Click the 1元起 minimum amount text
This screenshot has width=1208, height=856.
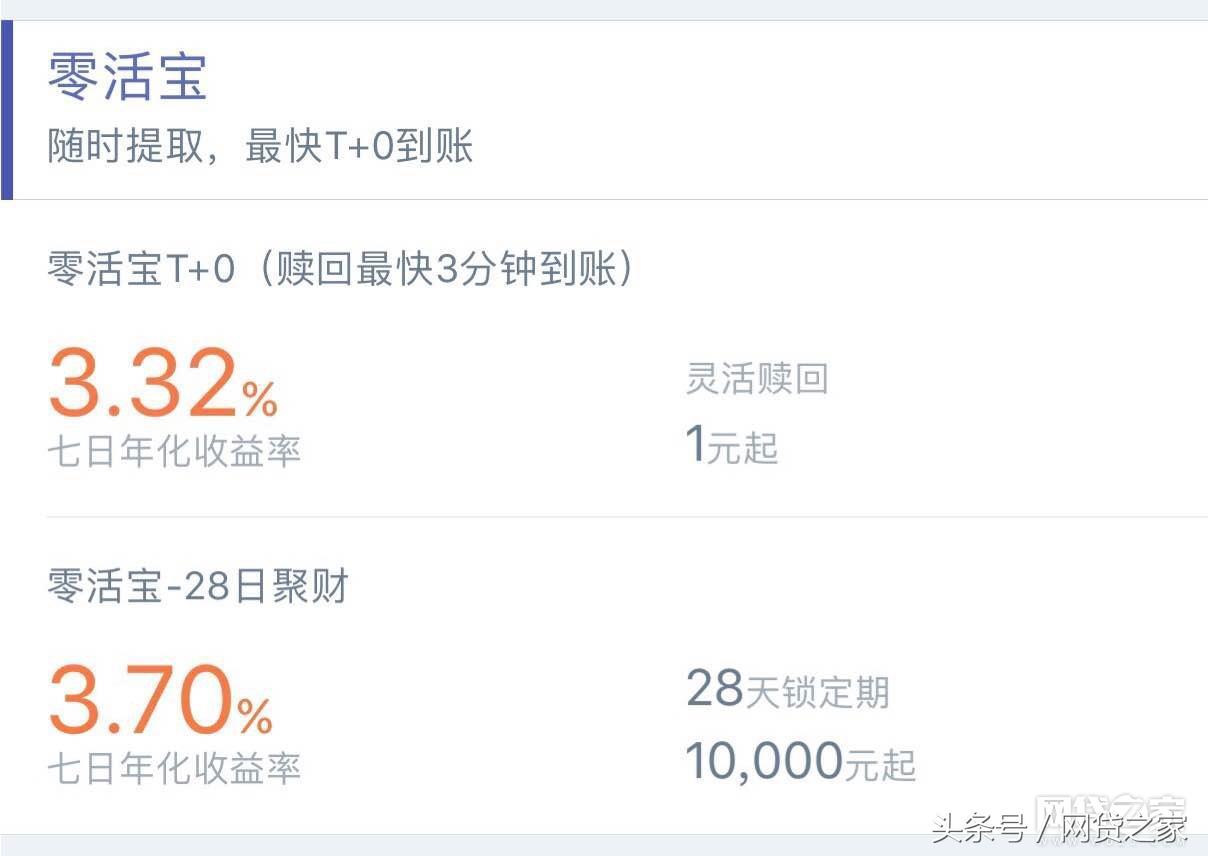click(x=732, y=446)
